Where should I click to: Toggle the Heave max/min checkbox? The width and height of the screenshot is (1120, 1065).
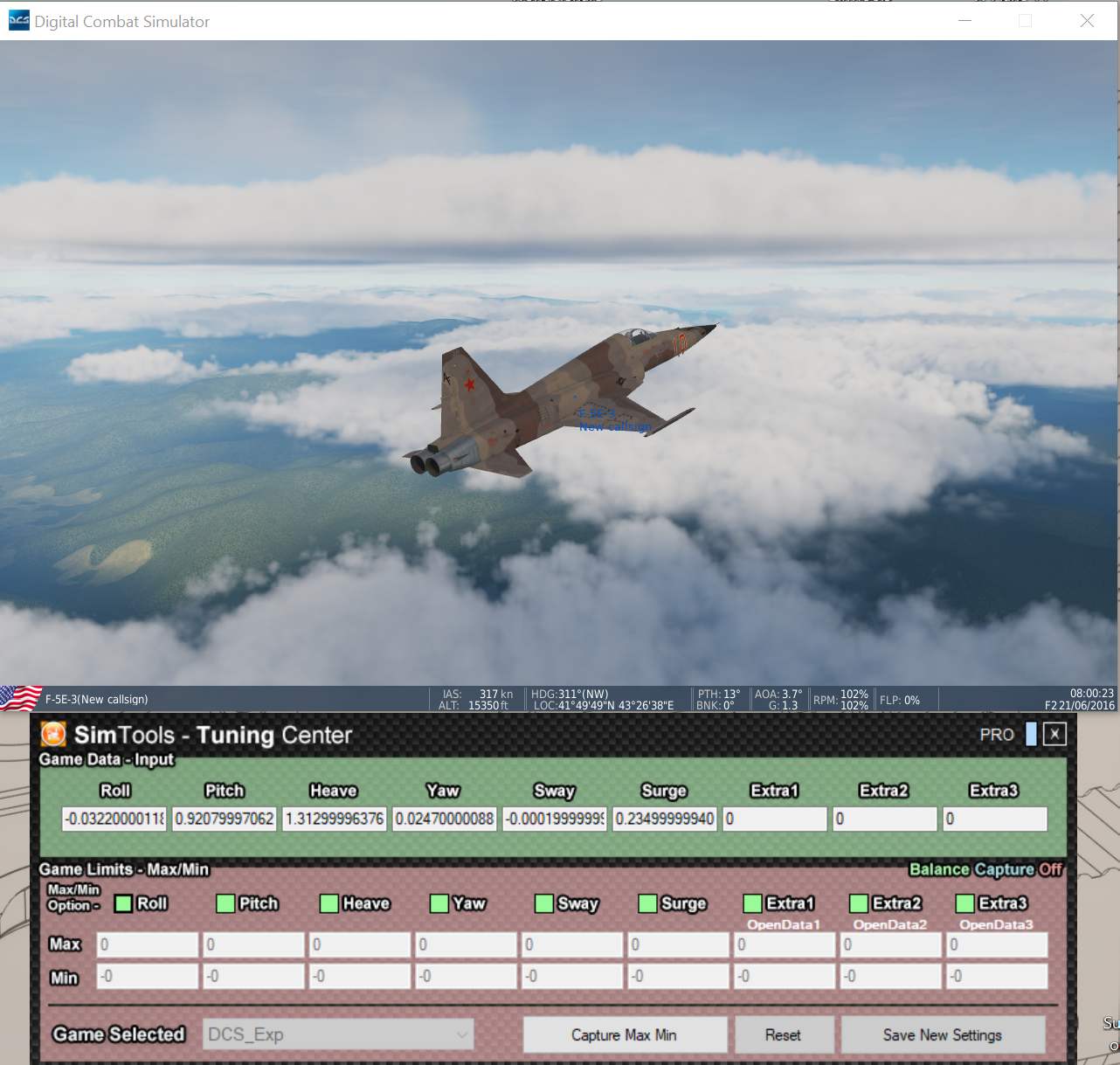click(x=329, y=903)
